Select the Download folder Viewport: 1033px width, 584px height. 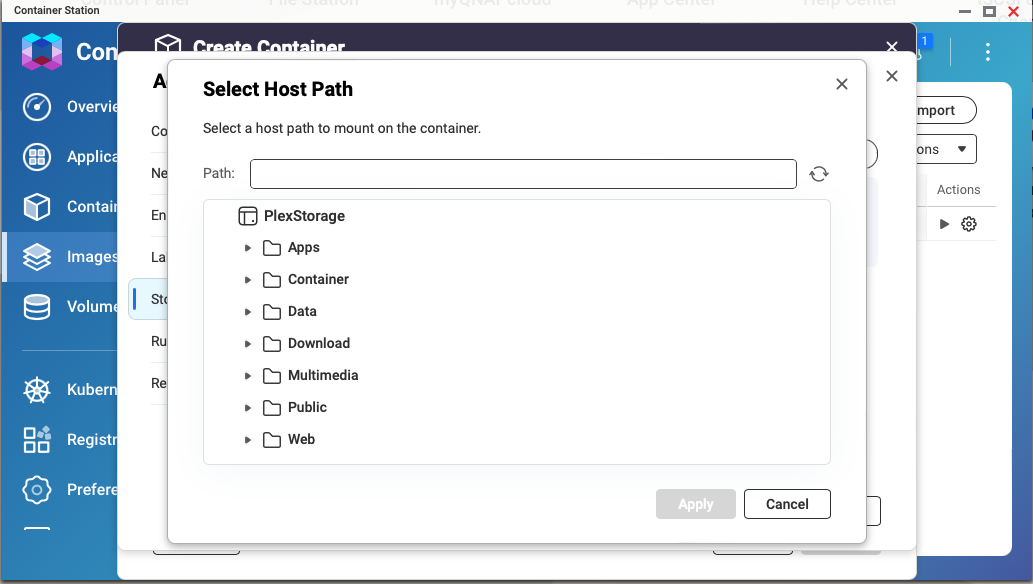tap(306, 343)
